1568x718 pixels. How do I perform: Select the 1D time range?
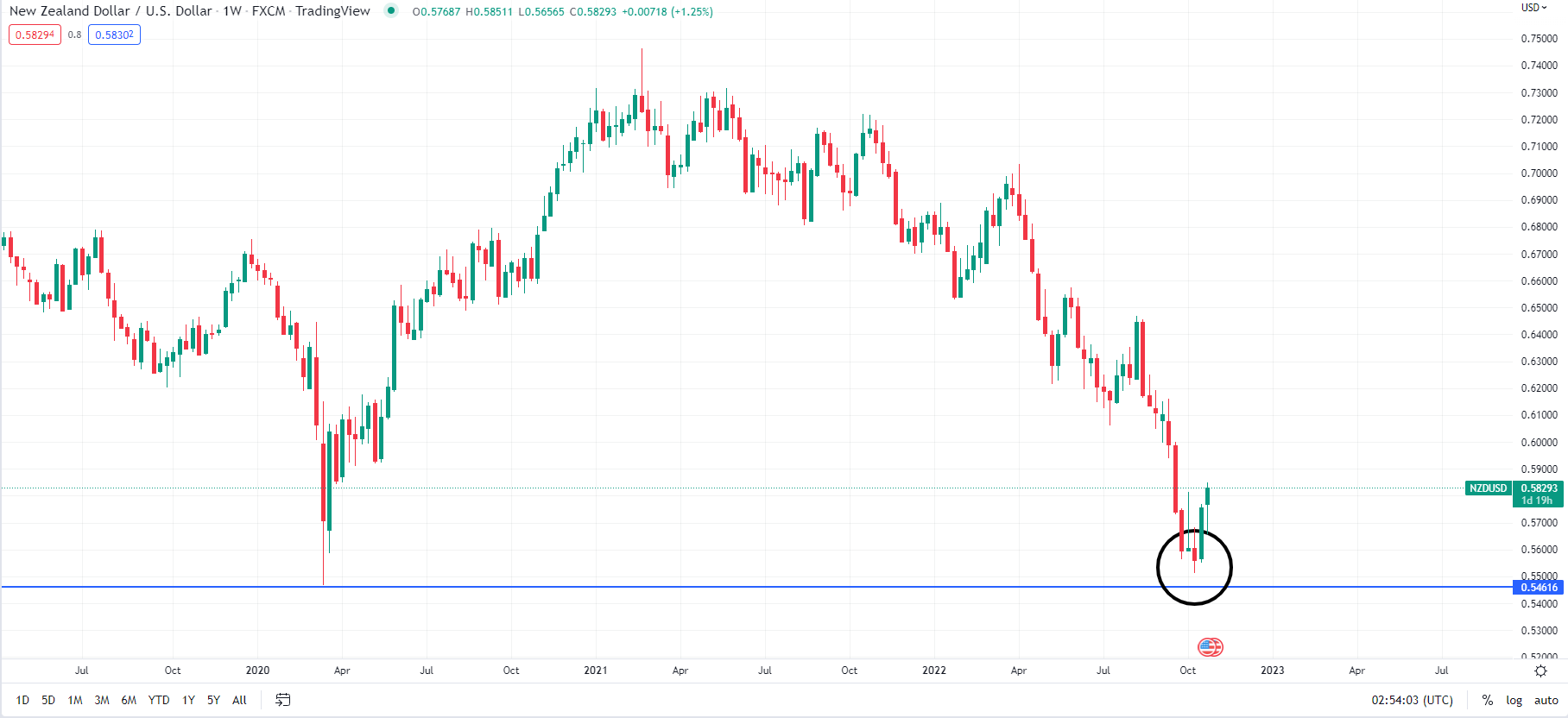tap(22, 700)
